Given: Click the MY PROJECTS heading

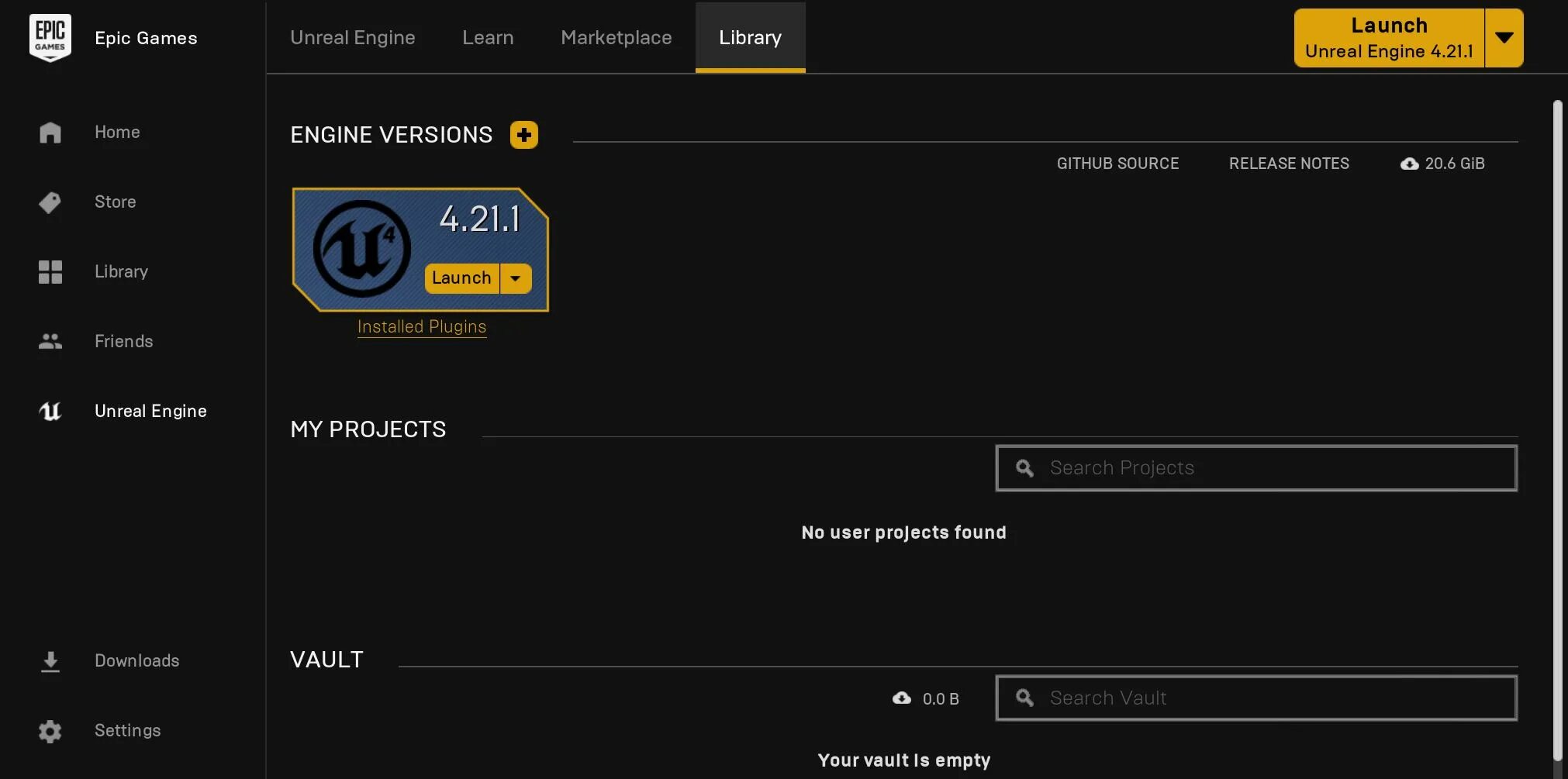Looking at the screenshot, I should click(368, 429).
